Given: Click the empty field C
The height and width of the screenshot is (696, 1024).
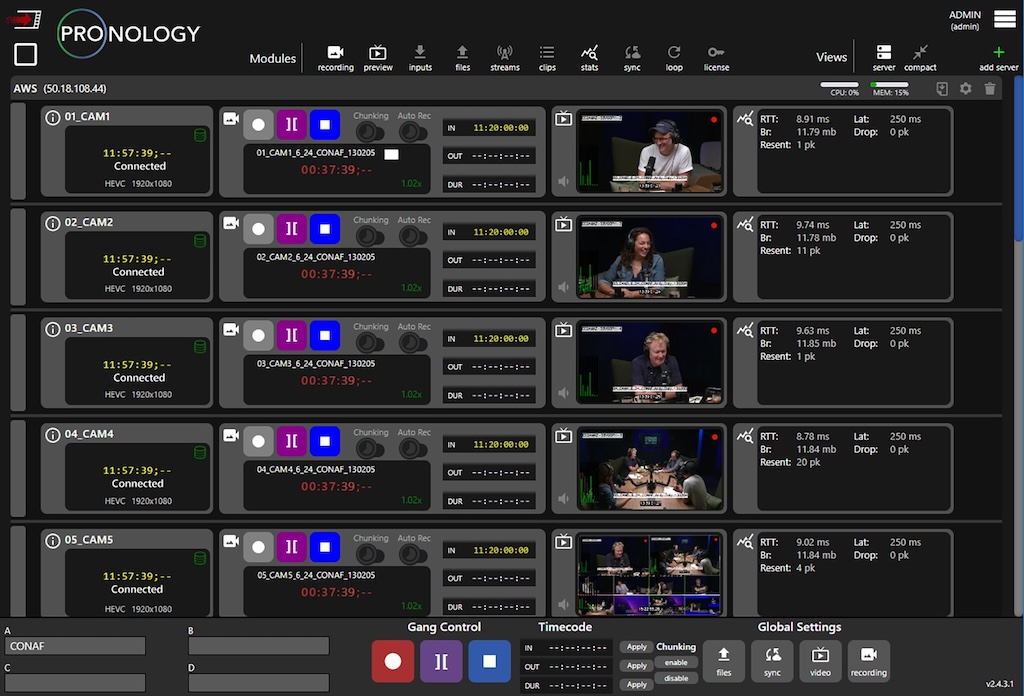Looking at the screenshot, I should [x=75, y=683].
